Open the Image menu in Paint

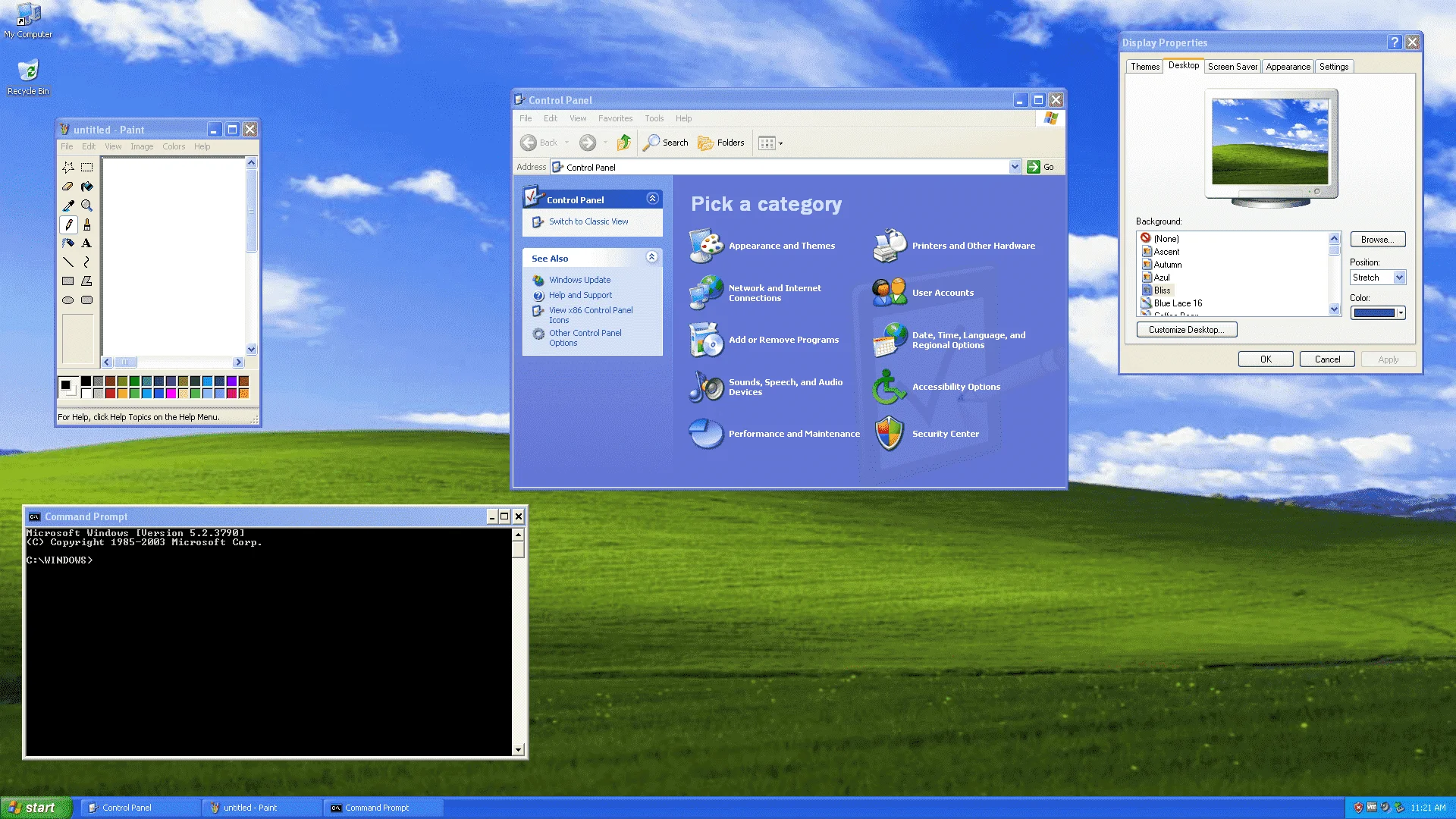[x=142, y=146]
